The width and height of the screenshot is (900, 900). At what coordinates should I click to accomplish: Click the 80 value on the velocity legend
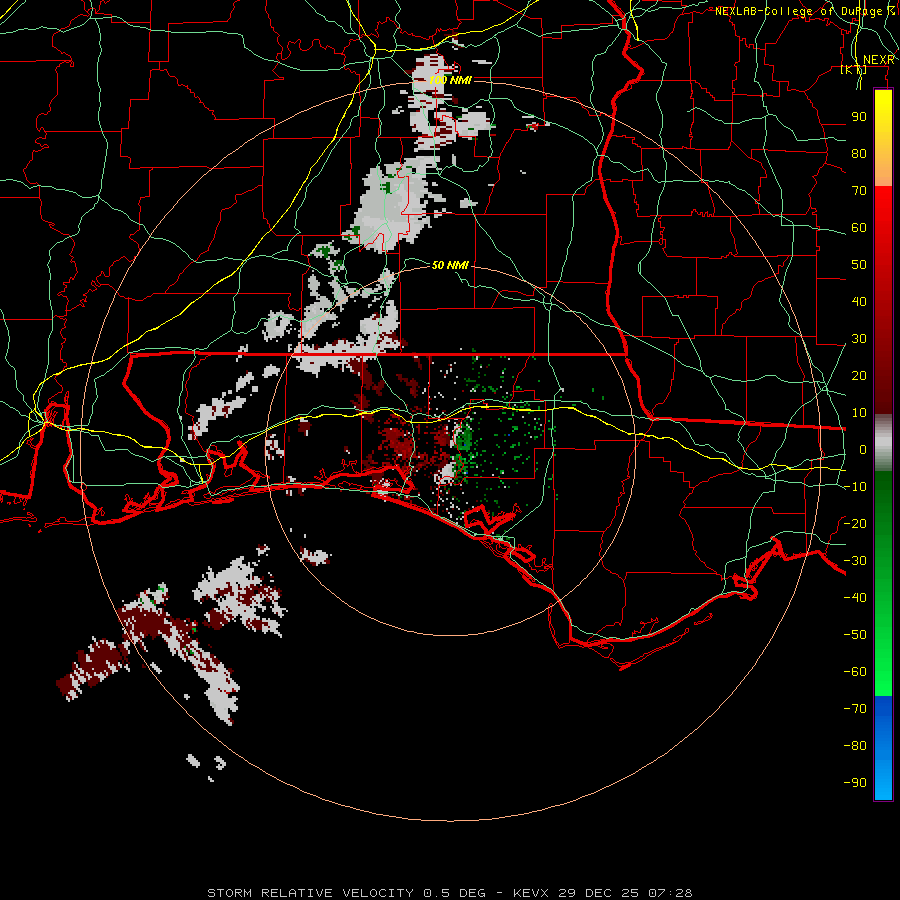pos(859,154)
